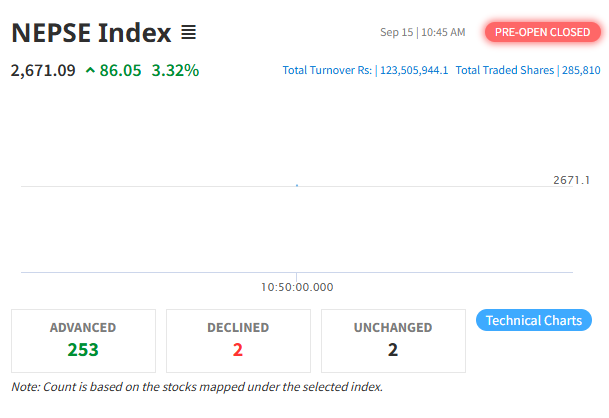Screen dimensions: 609x418
Task: Open the index list menu icon
Action: pos(188,32)
